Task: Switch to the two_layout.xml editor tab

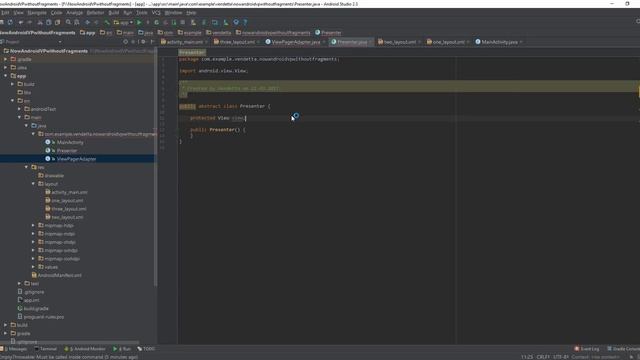Action: pos(399,42)
